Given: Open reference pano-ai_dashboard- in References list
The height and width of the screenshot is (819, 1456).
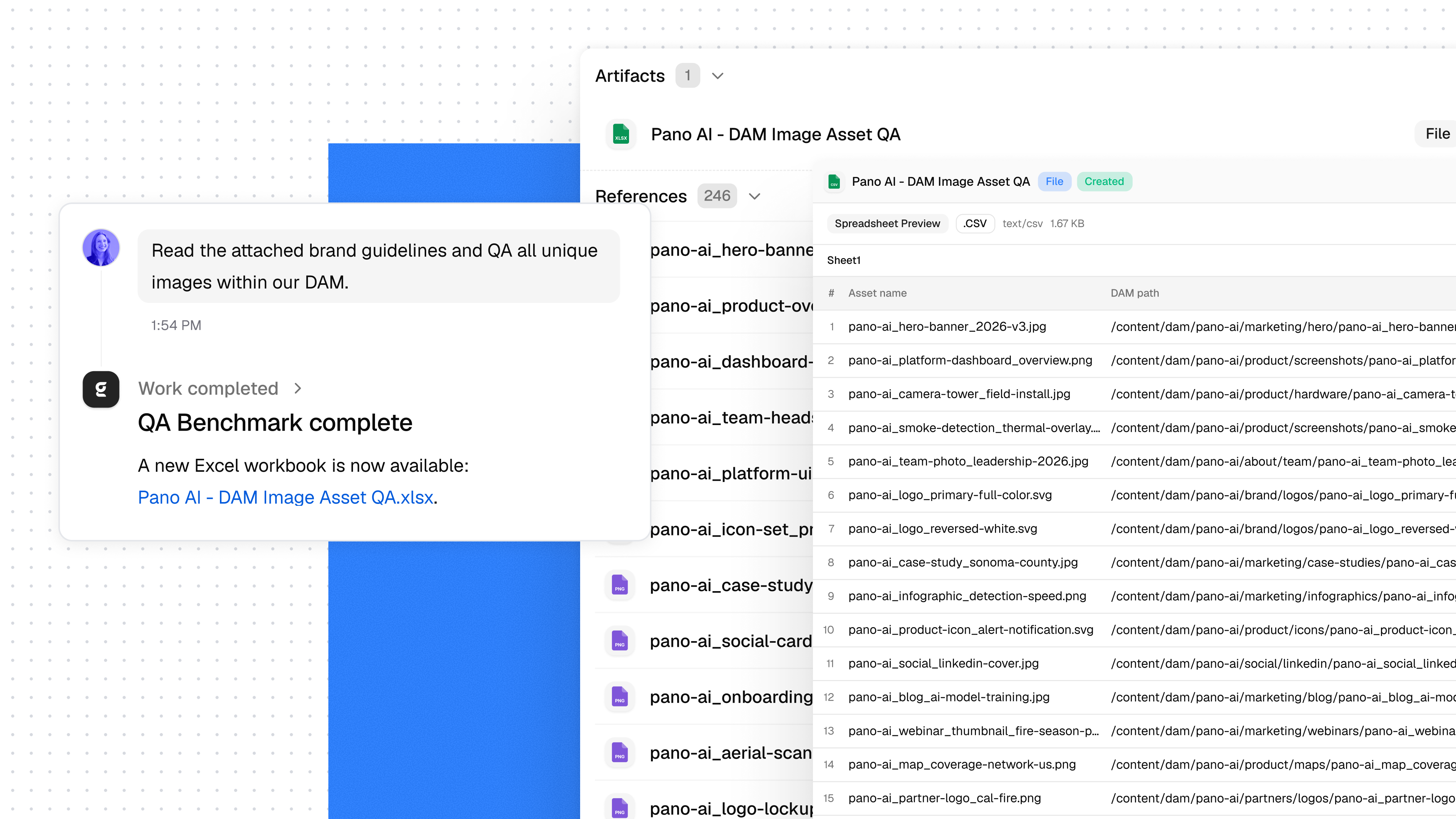Looking at the screenshot, I should (731, 362).
